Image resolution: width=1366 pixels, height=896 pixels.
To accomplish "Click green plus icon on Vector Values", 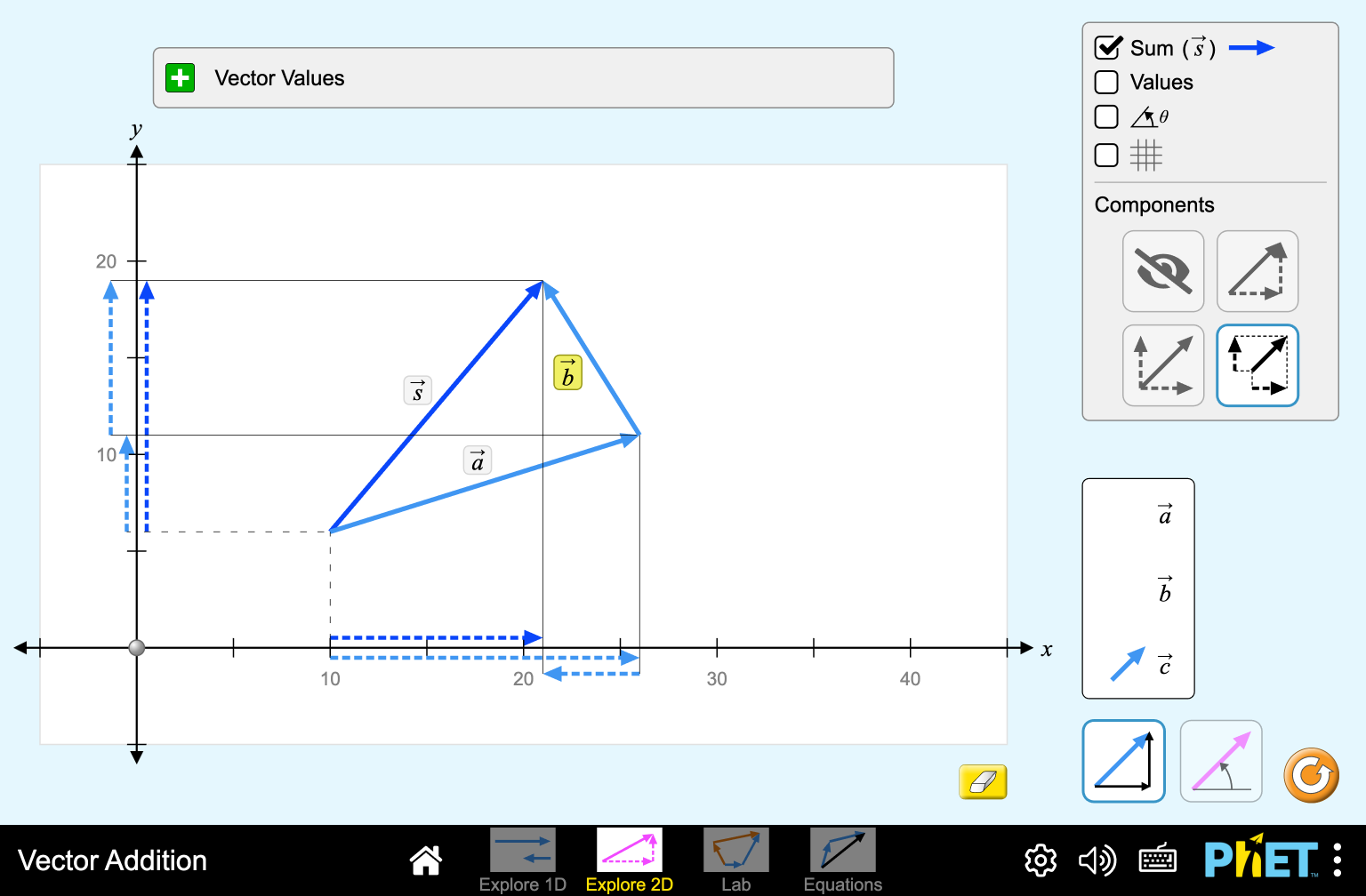I will point(181,78).
